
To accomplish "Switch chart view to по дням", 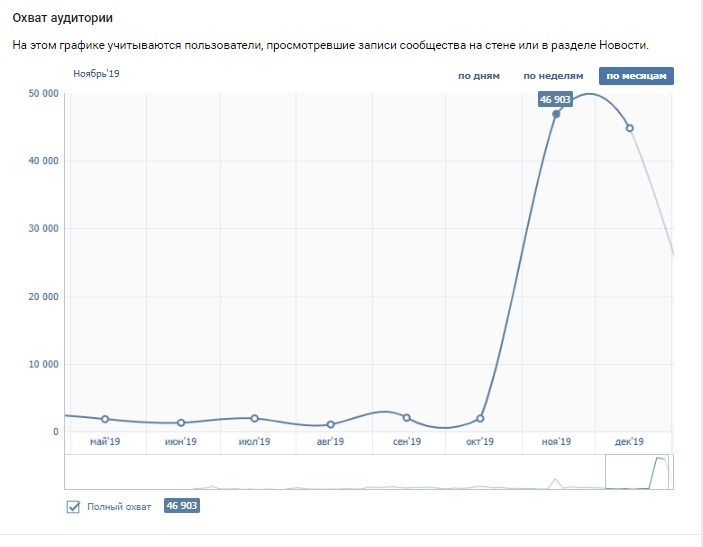I will pos(478,76).
